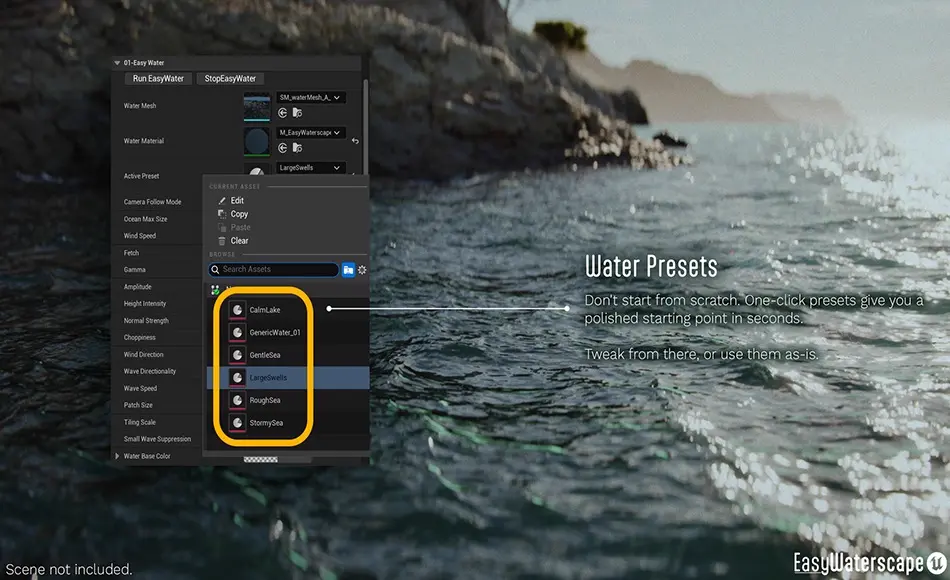
Task: Click the Wind Speed label
Action: [x=139, y=236]
